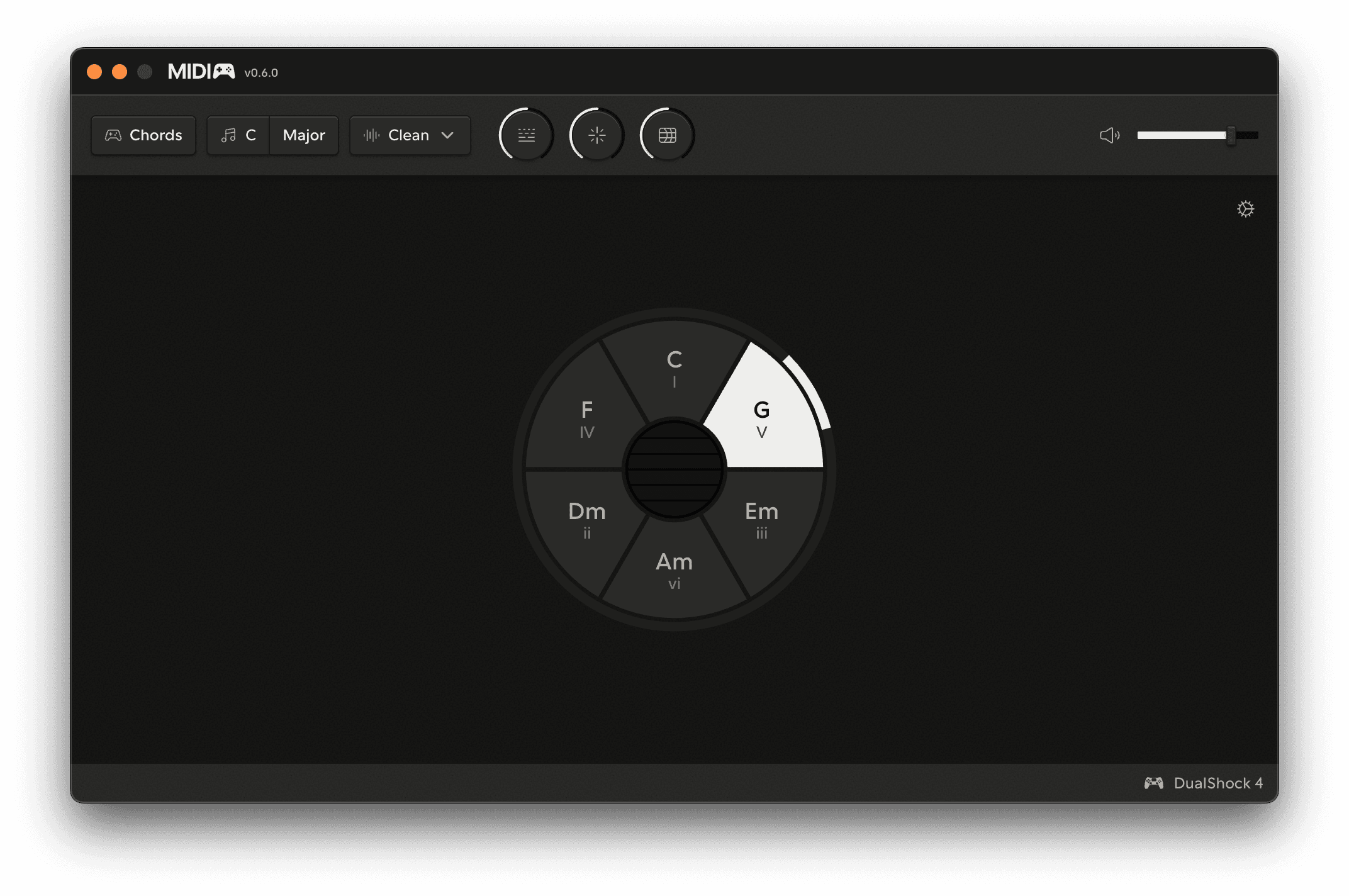1349x896 pixels.
Task: Select the Em (iii) chord segment
Action: (x=761, y=519)
